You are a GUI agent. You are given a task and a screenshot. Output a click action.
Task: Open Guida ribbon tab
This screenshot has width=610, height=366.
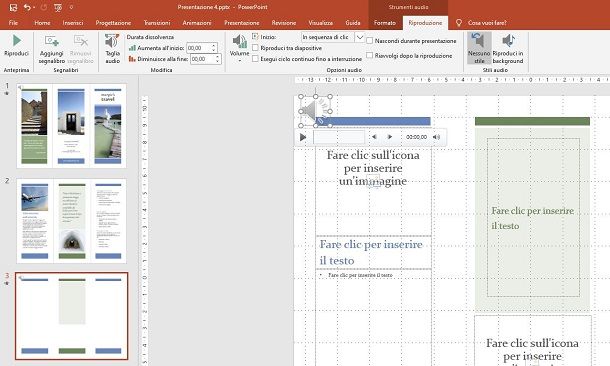pos(353,23)
